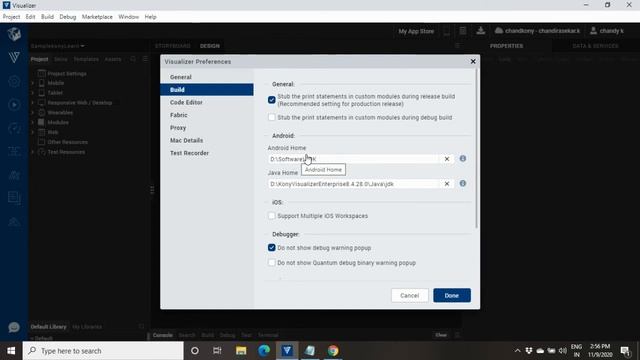Expand the Tablet tree node
The height and width of the screenshot is (360, 640).
[33, 93]
